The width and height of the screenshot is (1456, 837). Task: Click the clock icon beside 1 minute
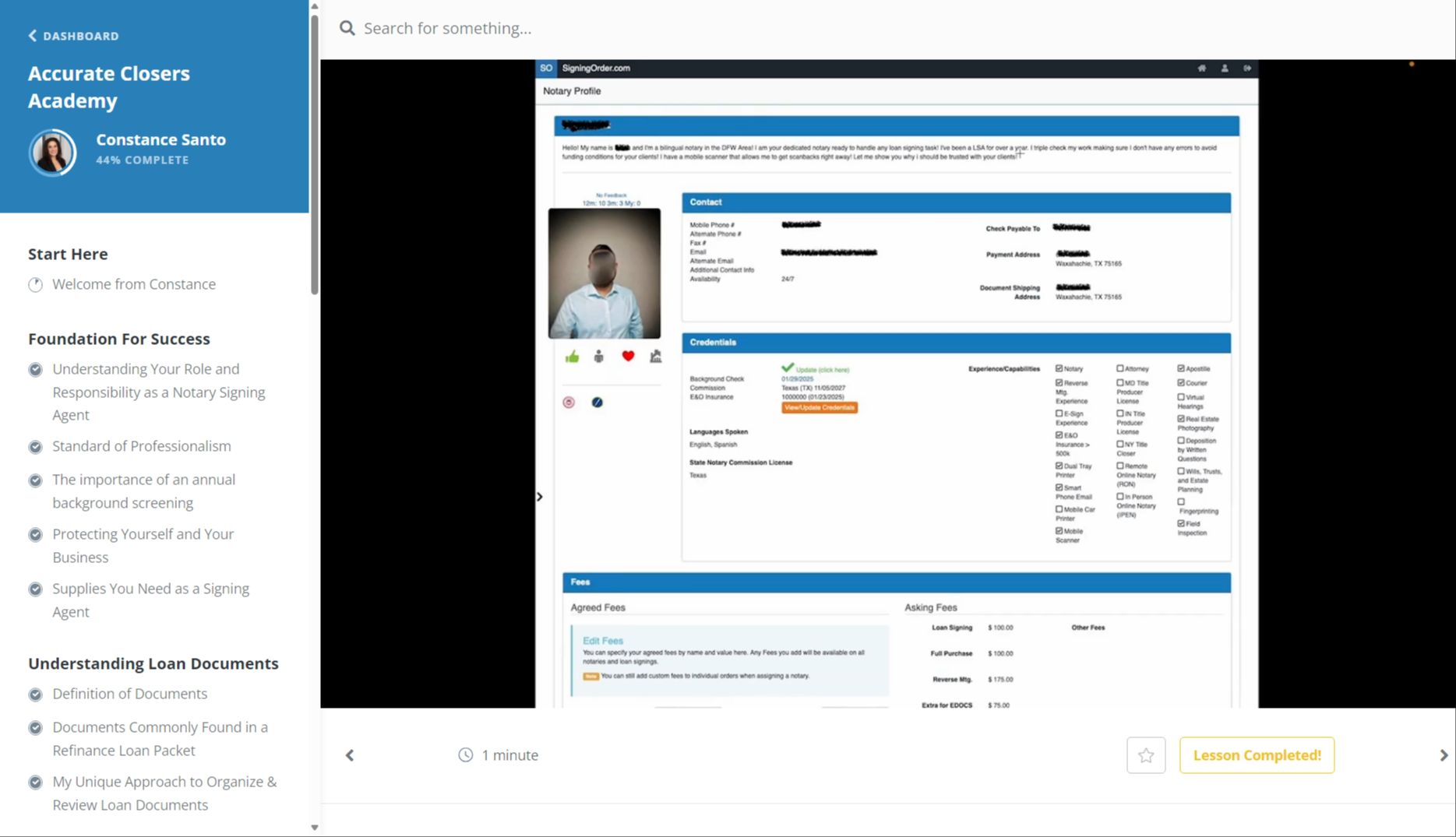tap(465, 755)
